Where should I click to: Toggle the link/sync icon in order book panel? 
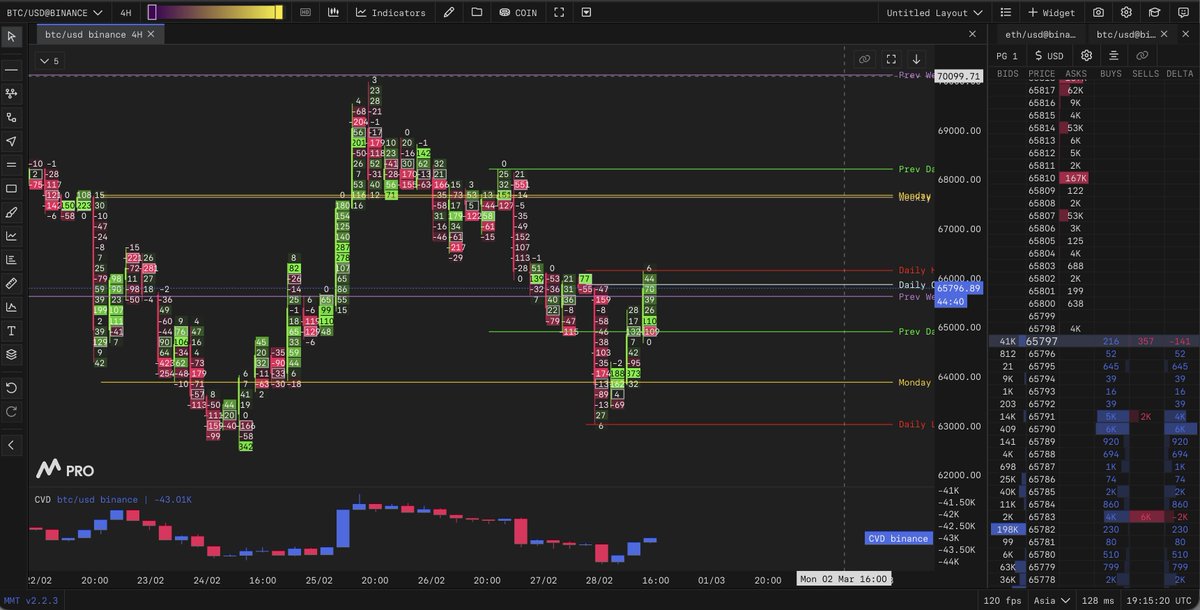coord(1141,56)
